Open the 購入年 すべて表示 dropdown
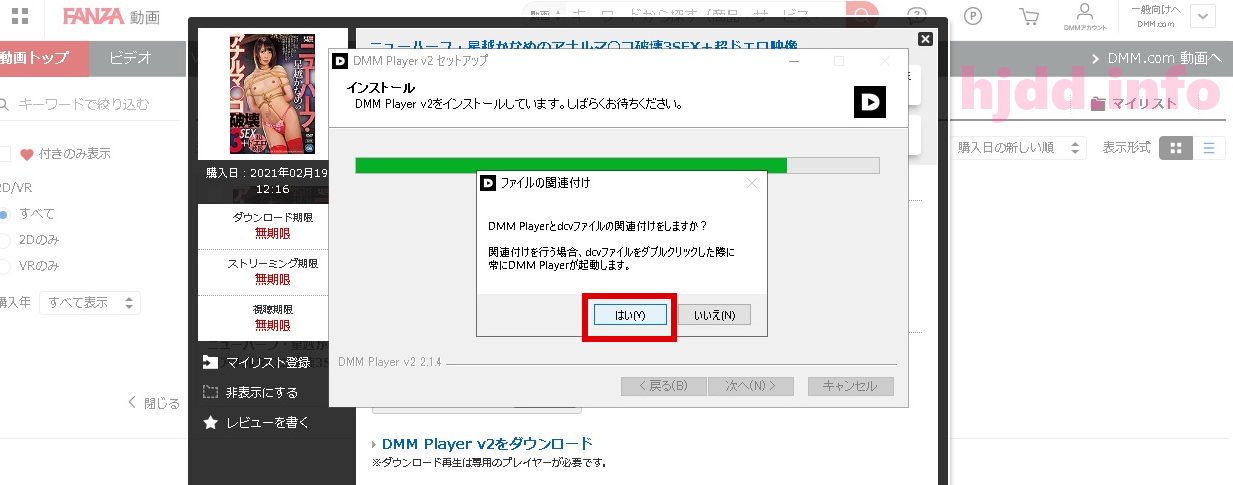This screenshot has width=1233, height=485. point(90,302)
